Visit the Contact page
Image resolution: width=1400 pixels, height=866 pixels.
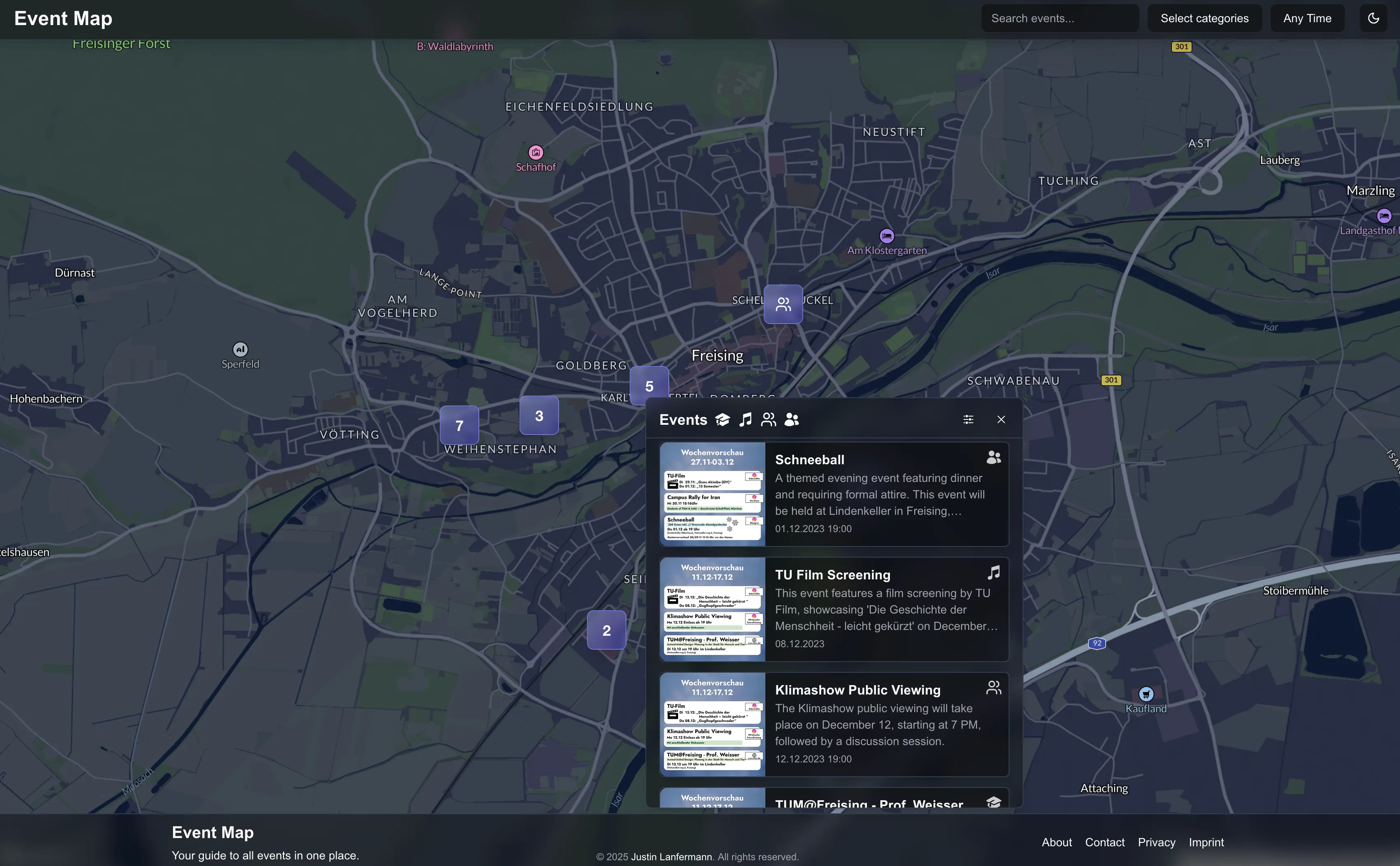(x=1104, y=842)
